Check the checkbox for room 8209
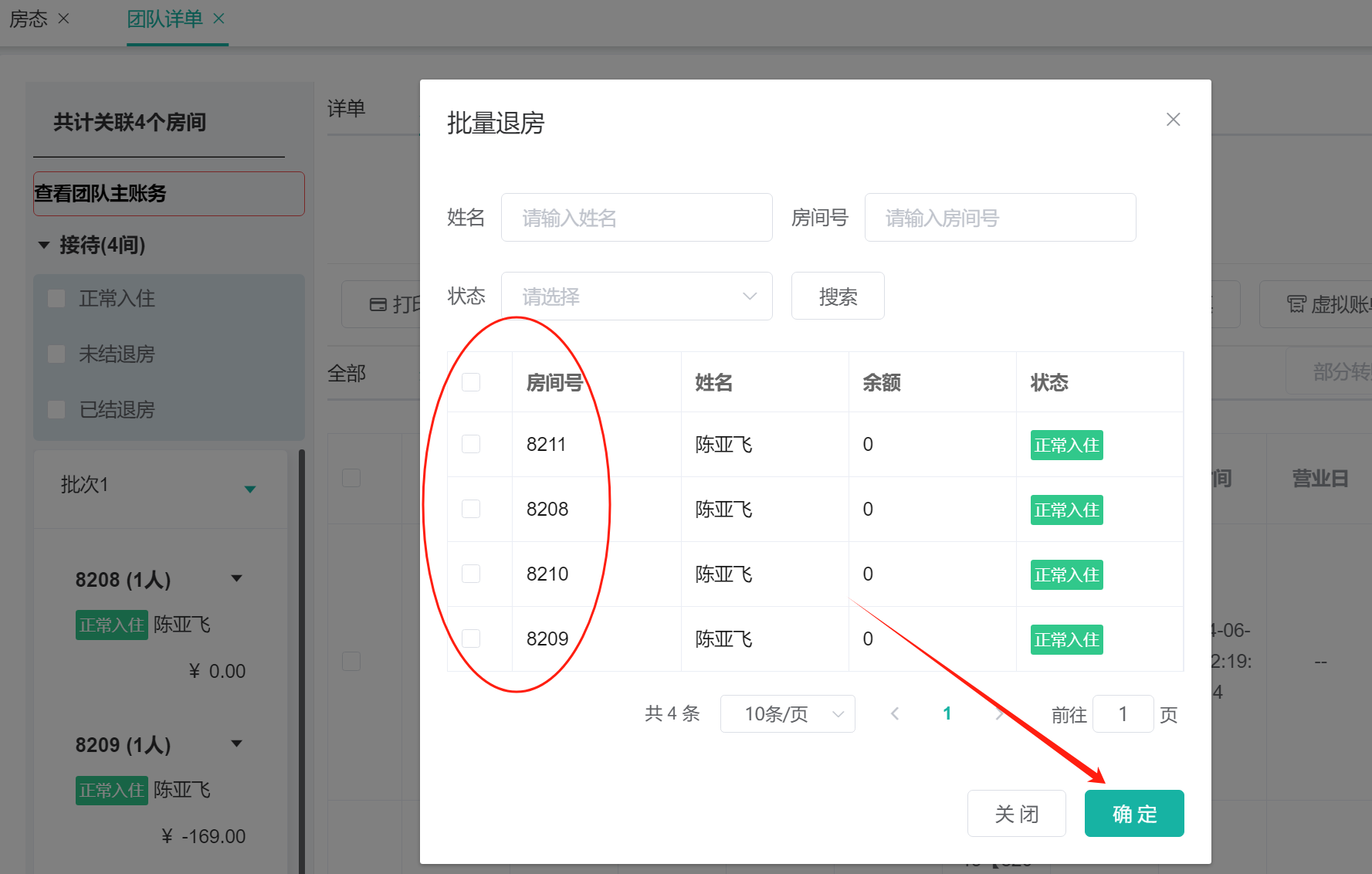Image resolution: width=1372 pixels, height=874 pixels. click(x=471, y=639)
